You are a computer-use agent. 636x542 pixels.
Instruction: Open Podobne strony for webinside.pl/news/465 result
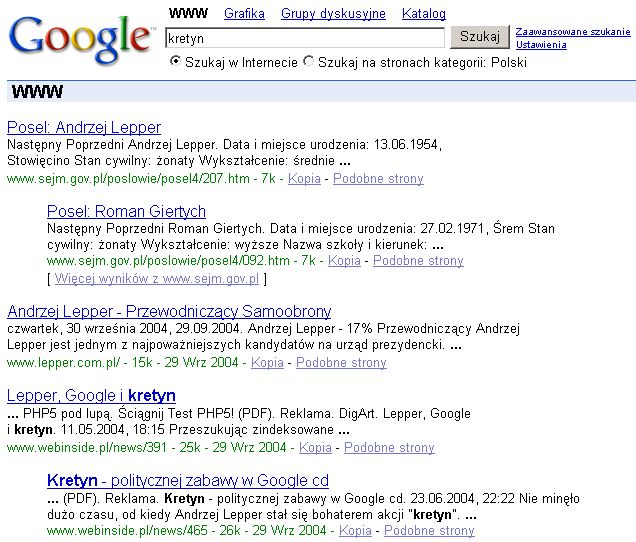[x=429, y=530]
